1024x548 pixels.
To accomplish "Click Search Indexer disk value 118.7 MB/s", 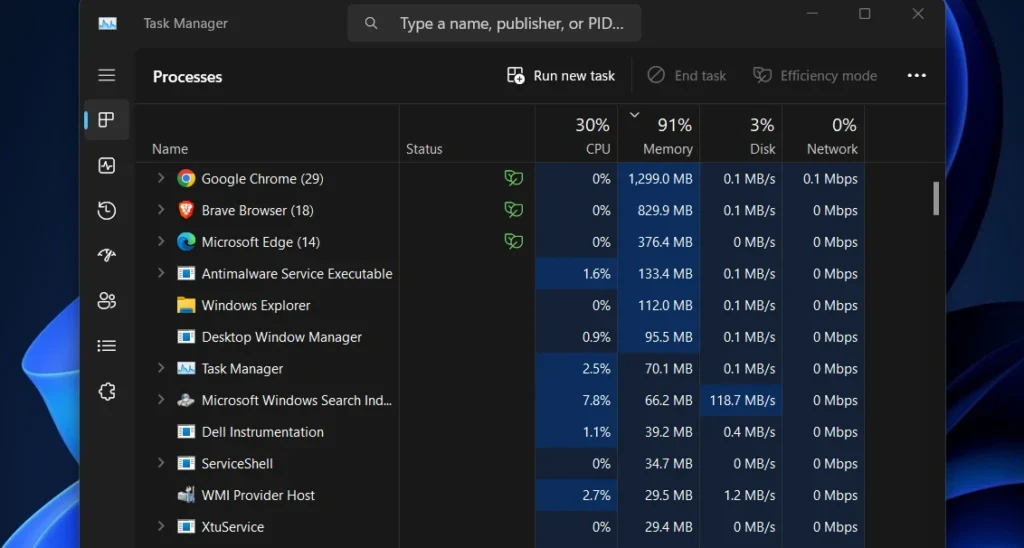I will [x=743, y=400].
